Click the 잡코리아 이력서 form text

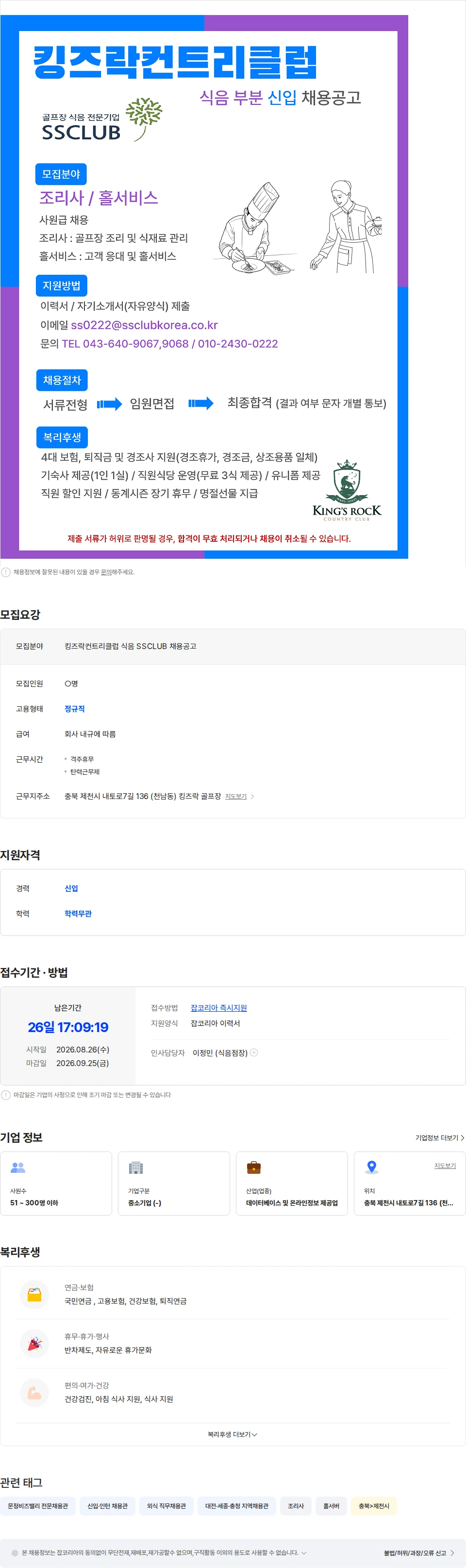(216, 1023)
